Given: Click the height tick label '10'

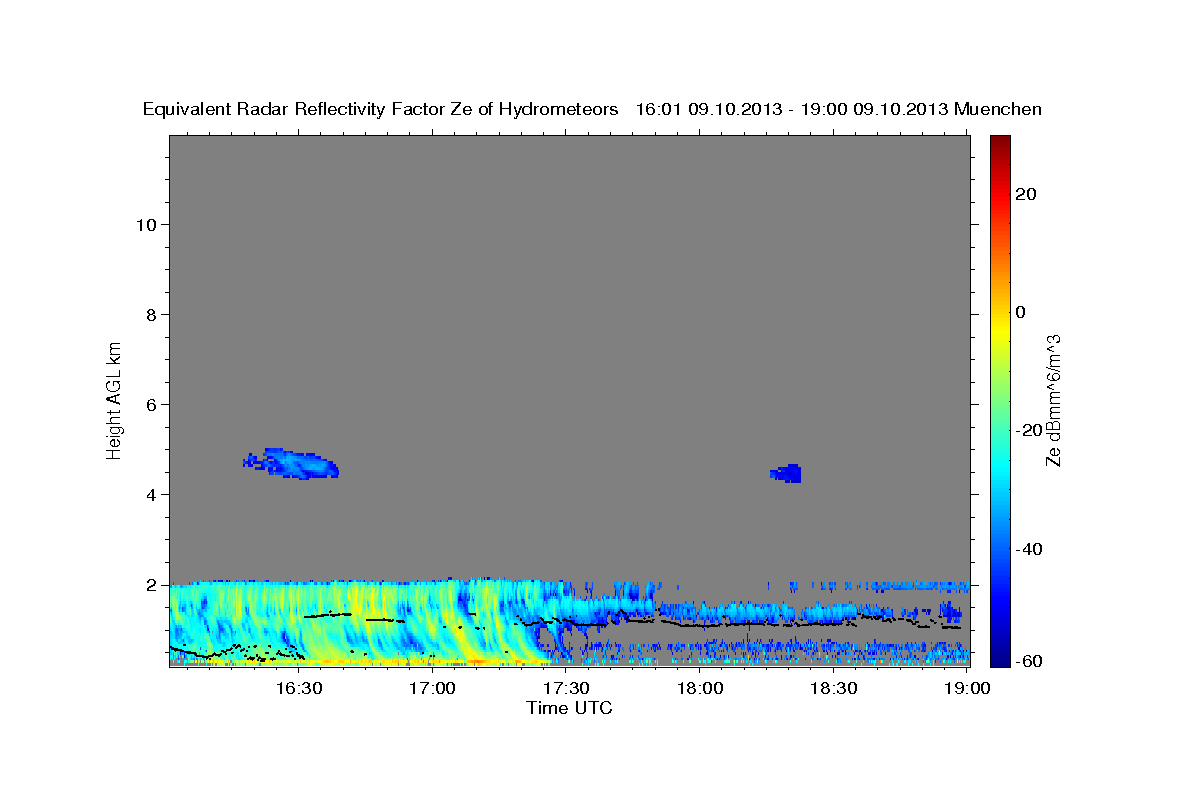Looking at the screenshot, I should coord(145,225).
